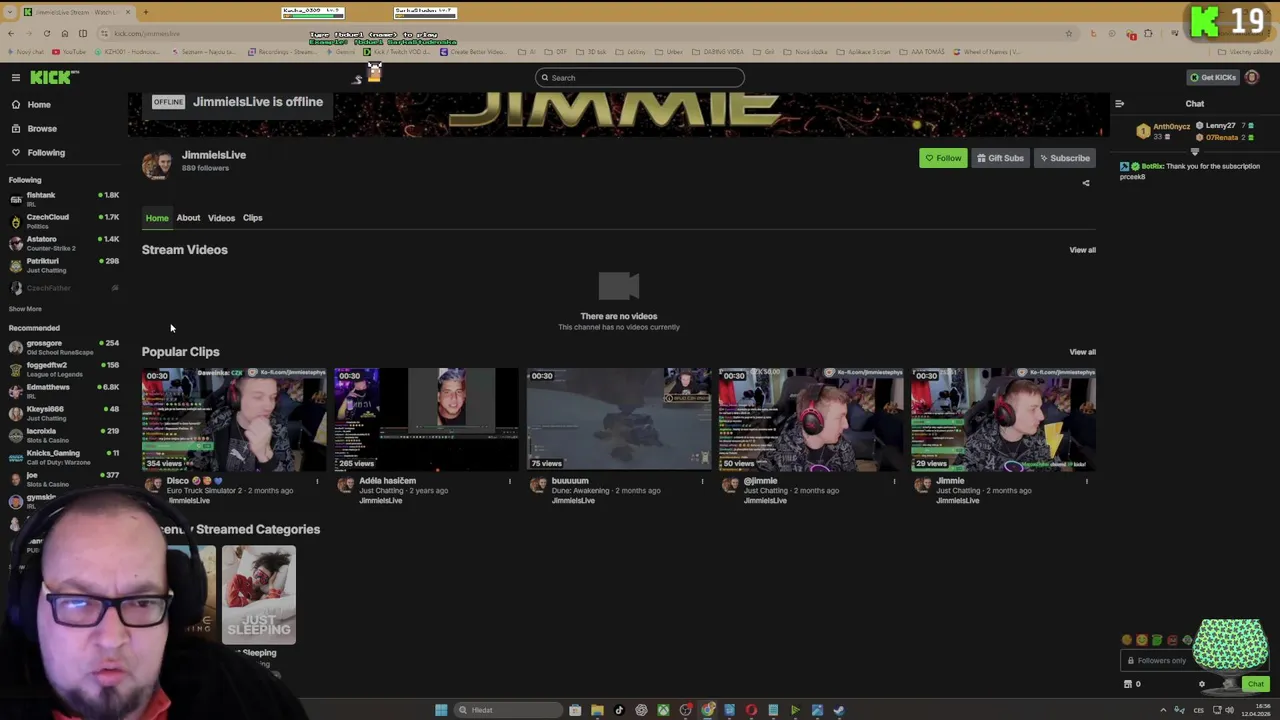This screenshot has width=1280, height=720.
Task: Open offline CzechFather channel in sidebar
Action: coord(63,288)
